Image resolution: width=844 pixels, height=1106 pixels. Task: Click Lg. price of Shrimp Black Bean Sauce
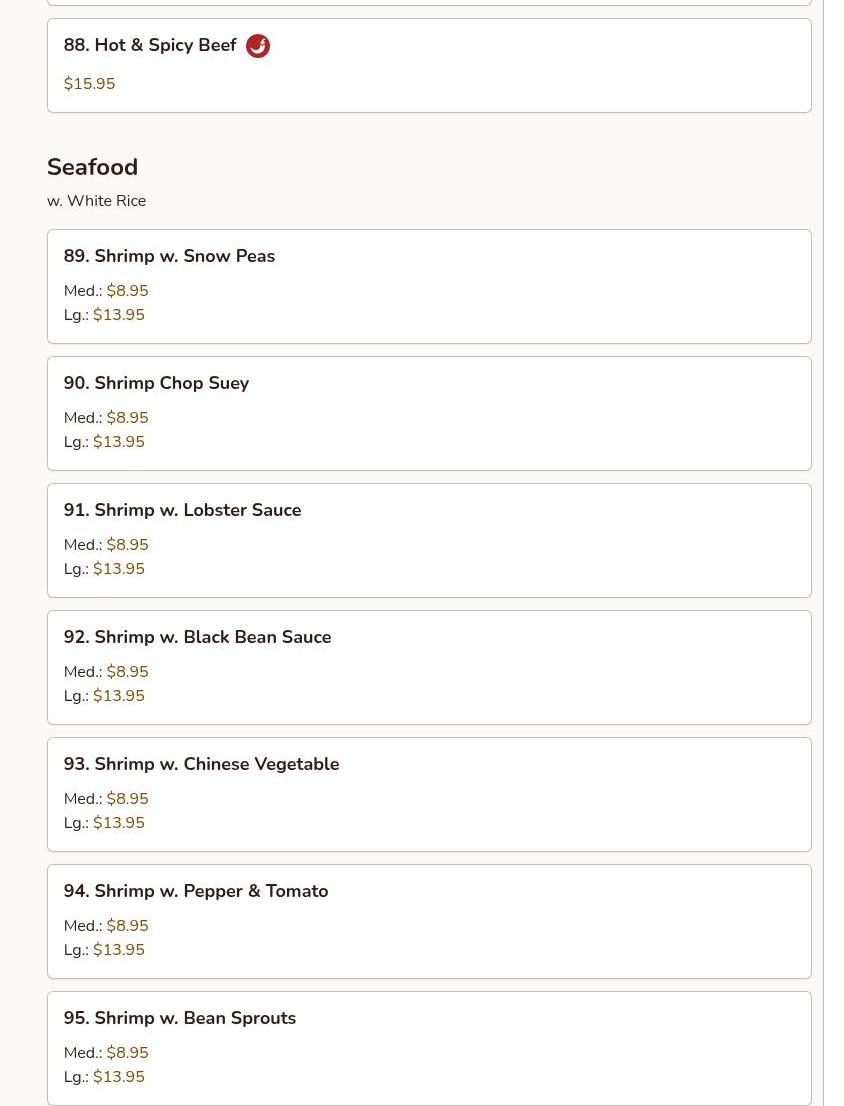pyautogui.click(x=118, y=696)
